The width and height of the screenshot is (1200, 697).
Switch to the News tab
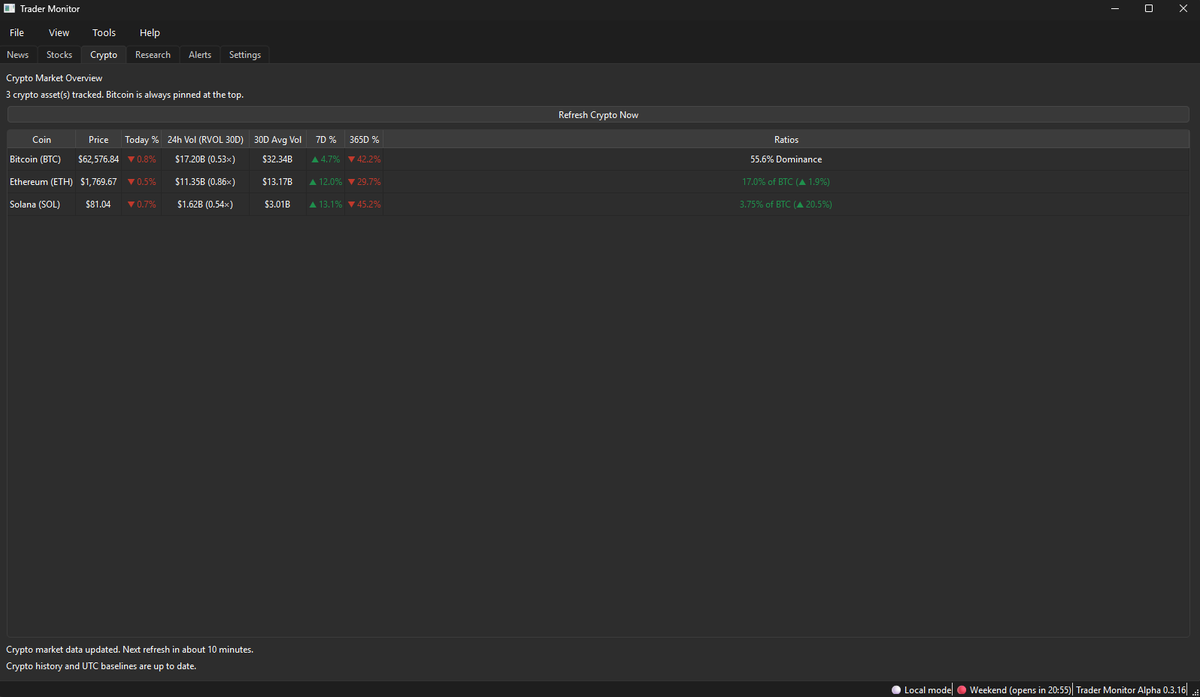(18, 55)
